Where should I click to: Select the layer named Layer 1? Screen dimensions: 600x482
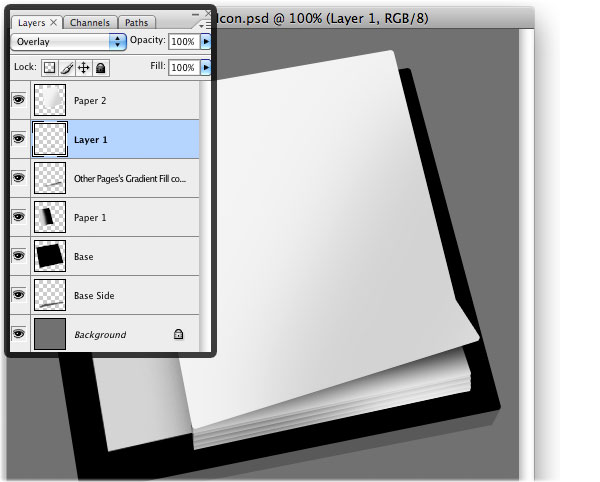click(91, 140)
